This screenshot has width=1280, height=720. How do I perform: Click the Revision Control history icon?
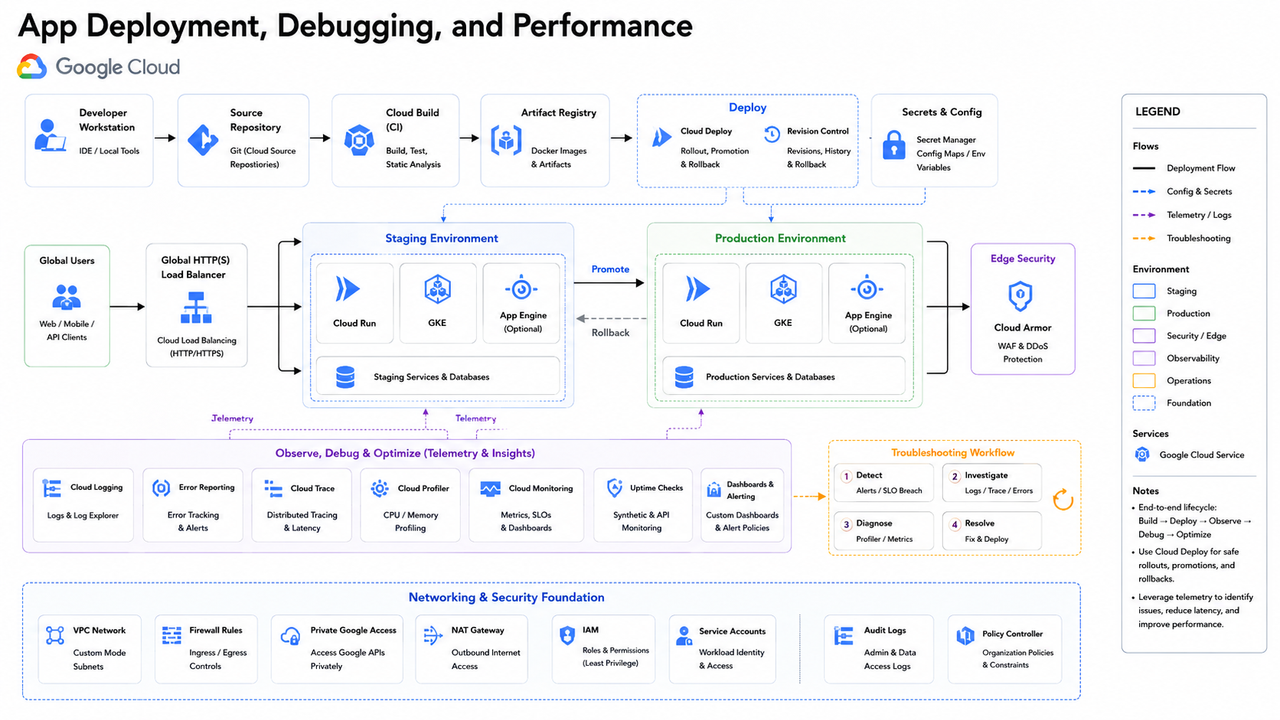[x=771, y=133]
